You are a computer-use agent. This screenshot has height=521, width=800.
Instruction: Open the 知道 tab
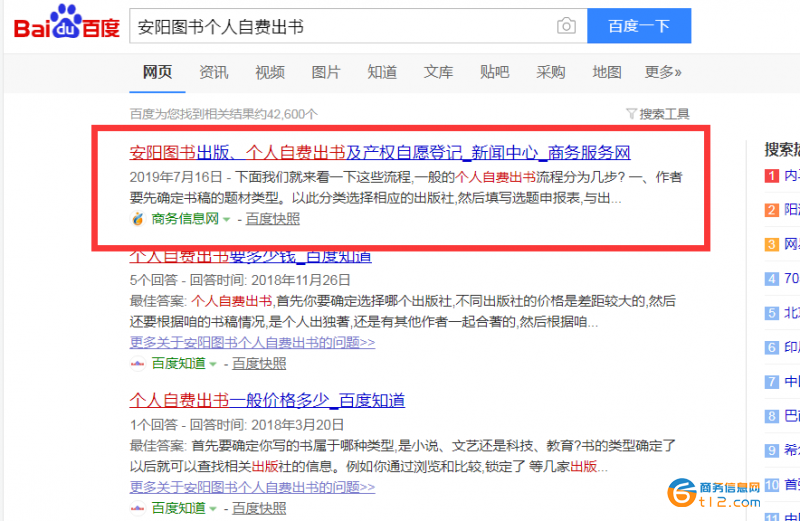point(382,72)
